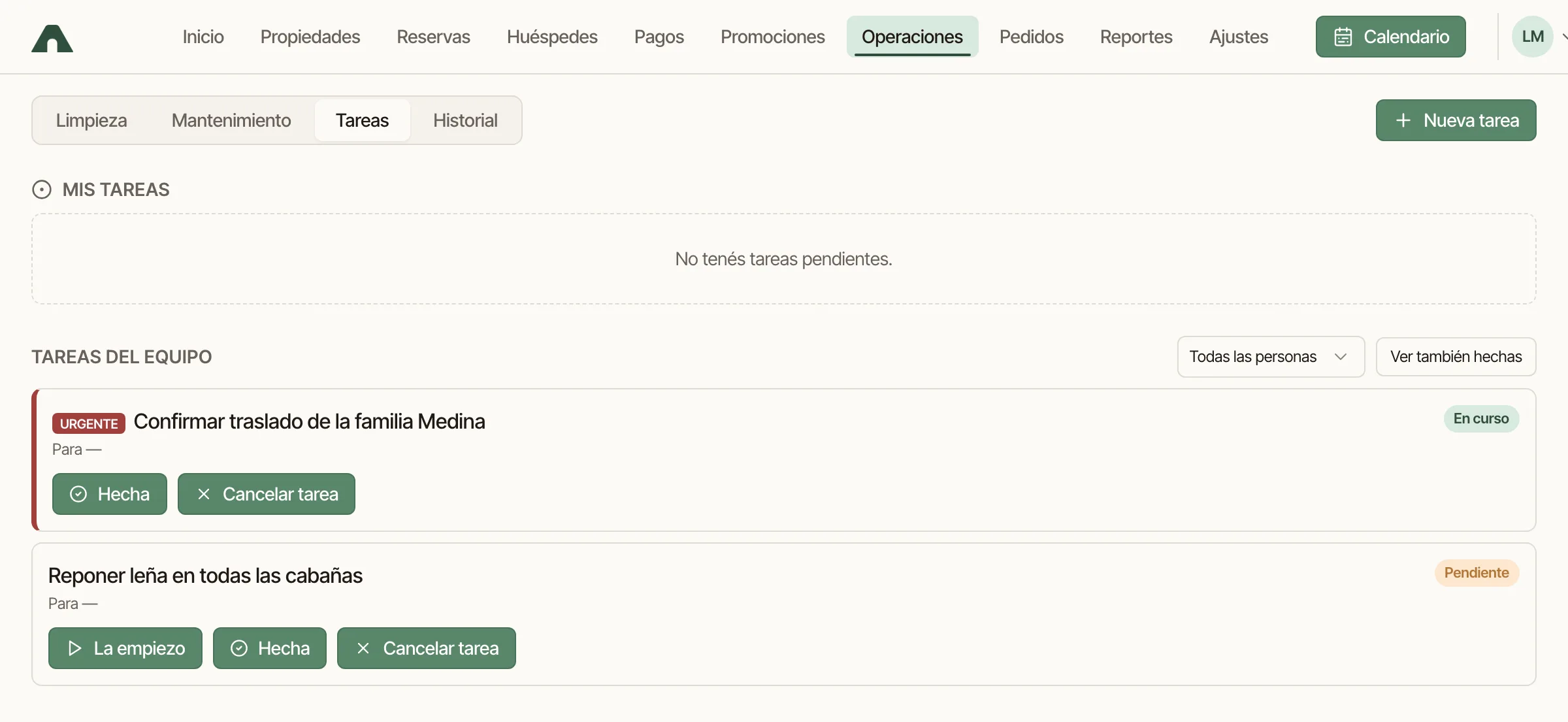Image resolution: width=1568 pixels, height=722 pixels.
Task: Open the Todas las personas dropdown
Action: (x=1271, y=357)
